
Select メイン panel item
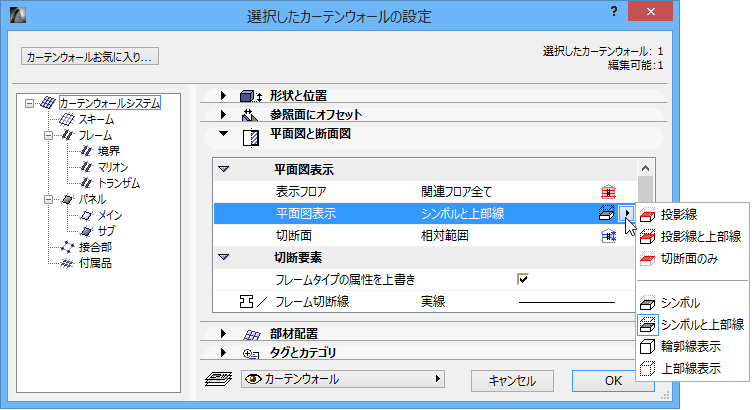(x=110, y=215)
